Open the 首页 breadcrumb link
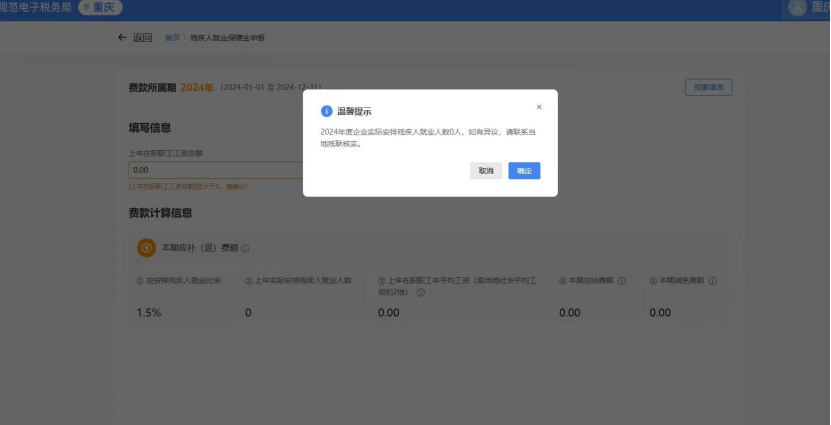Screen dimensions: 831x425 (x=172, y=38)
